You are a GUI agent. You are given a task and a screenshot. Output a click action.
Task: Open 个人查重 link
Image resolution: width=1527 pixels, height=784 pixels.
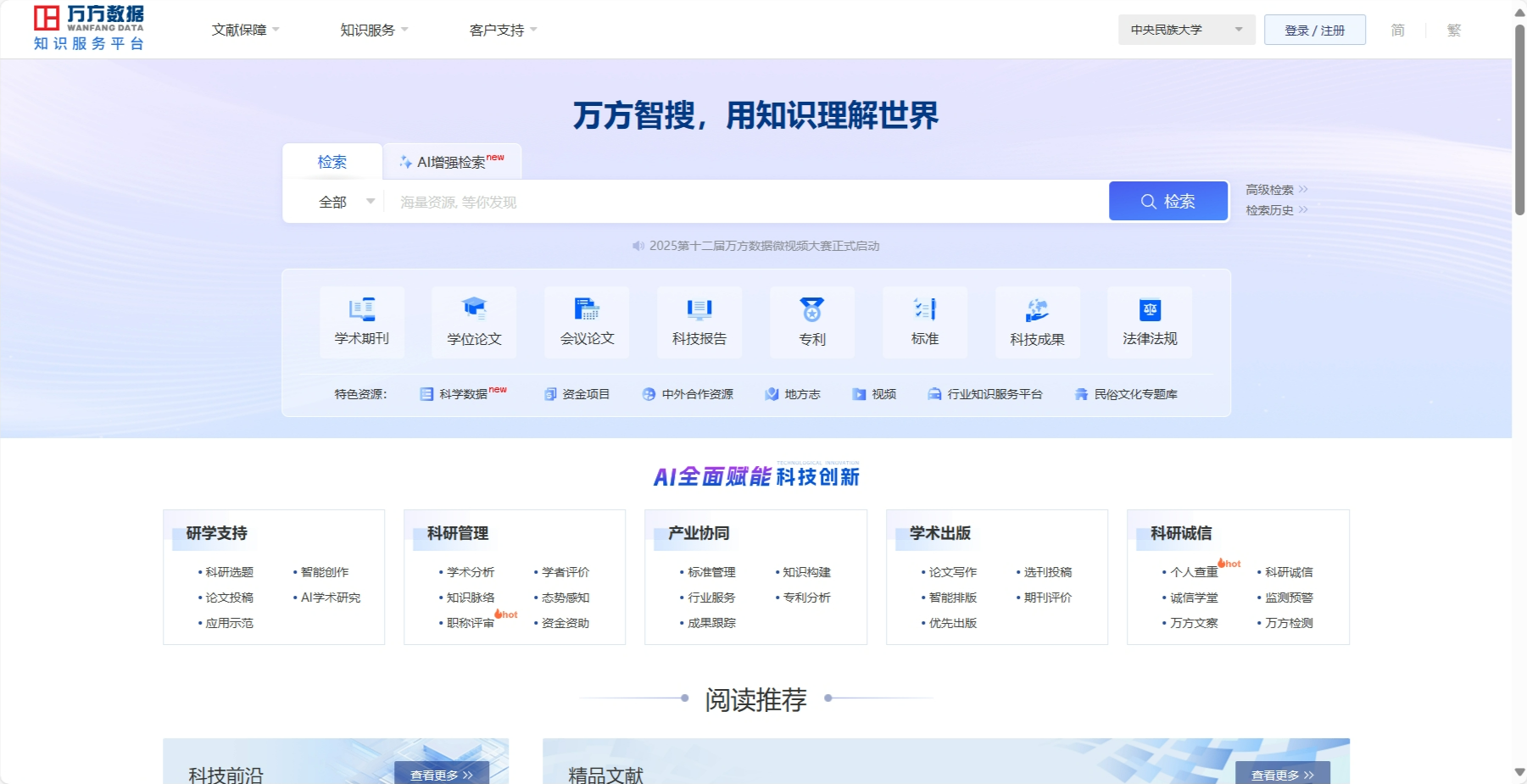(1194, 572)
